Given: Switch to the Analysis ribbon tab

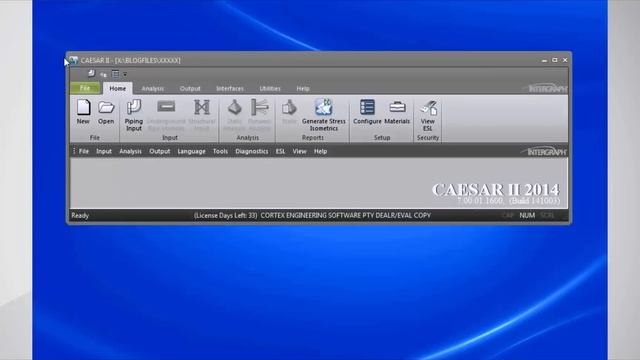Looking at the screenshot, I should [x=153, y=89].
